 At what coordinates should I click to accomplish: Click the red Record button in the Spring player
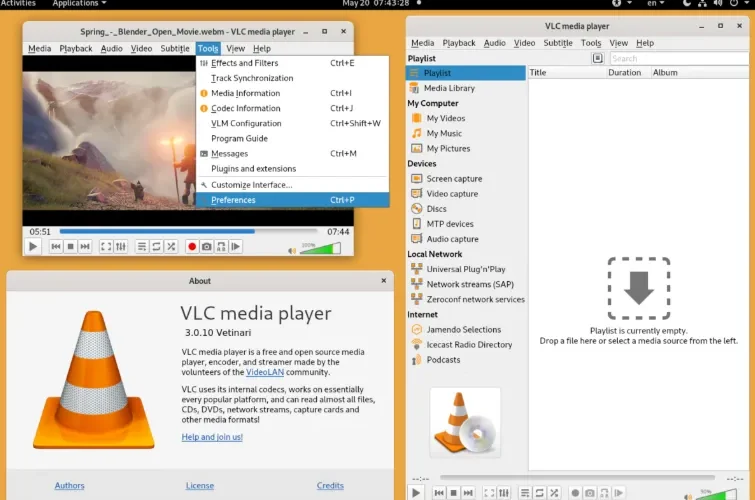(192, 247)
